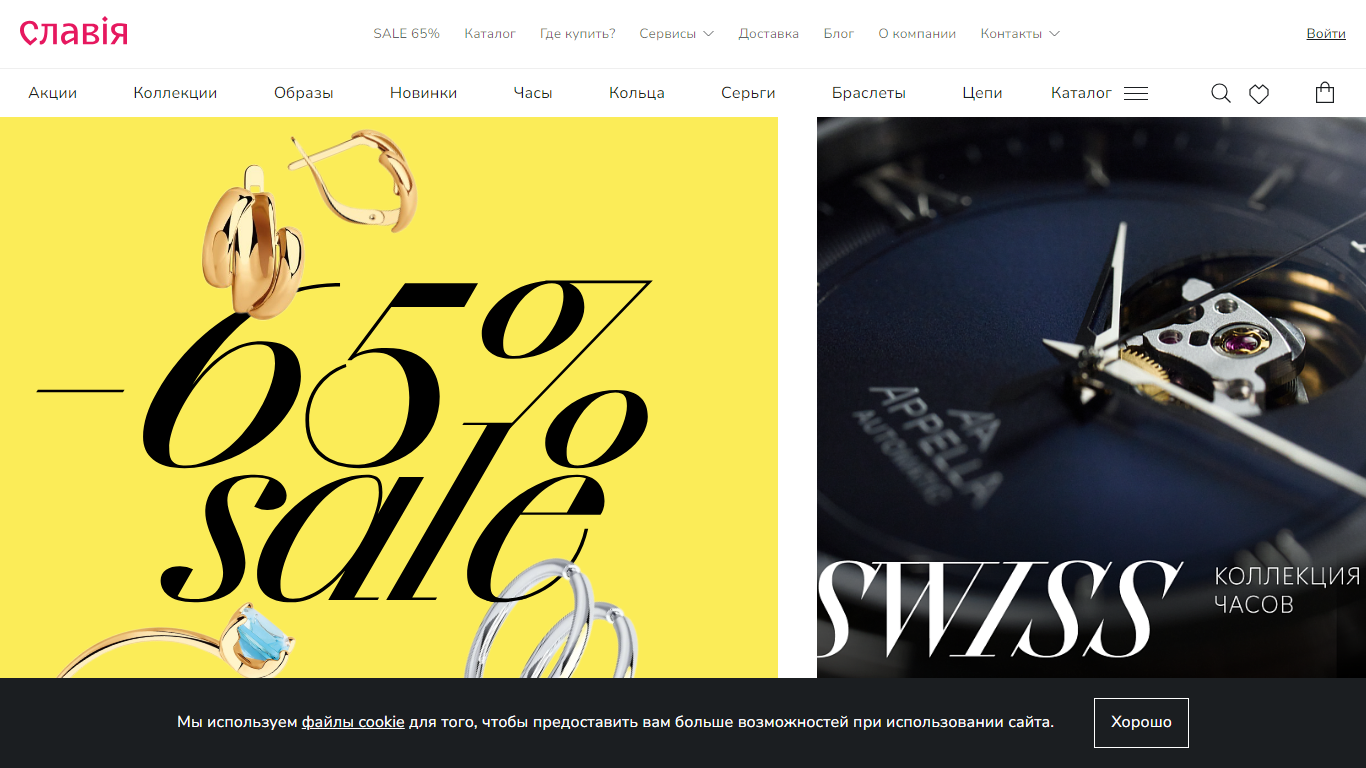The image size is (1366, 768).
Task: Click the Войти login link
Action: tap(1326, 33)
